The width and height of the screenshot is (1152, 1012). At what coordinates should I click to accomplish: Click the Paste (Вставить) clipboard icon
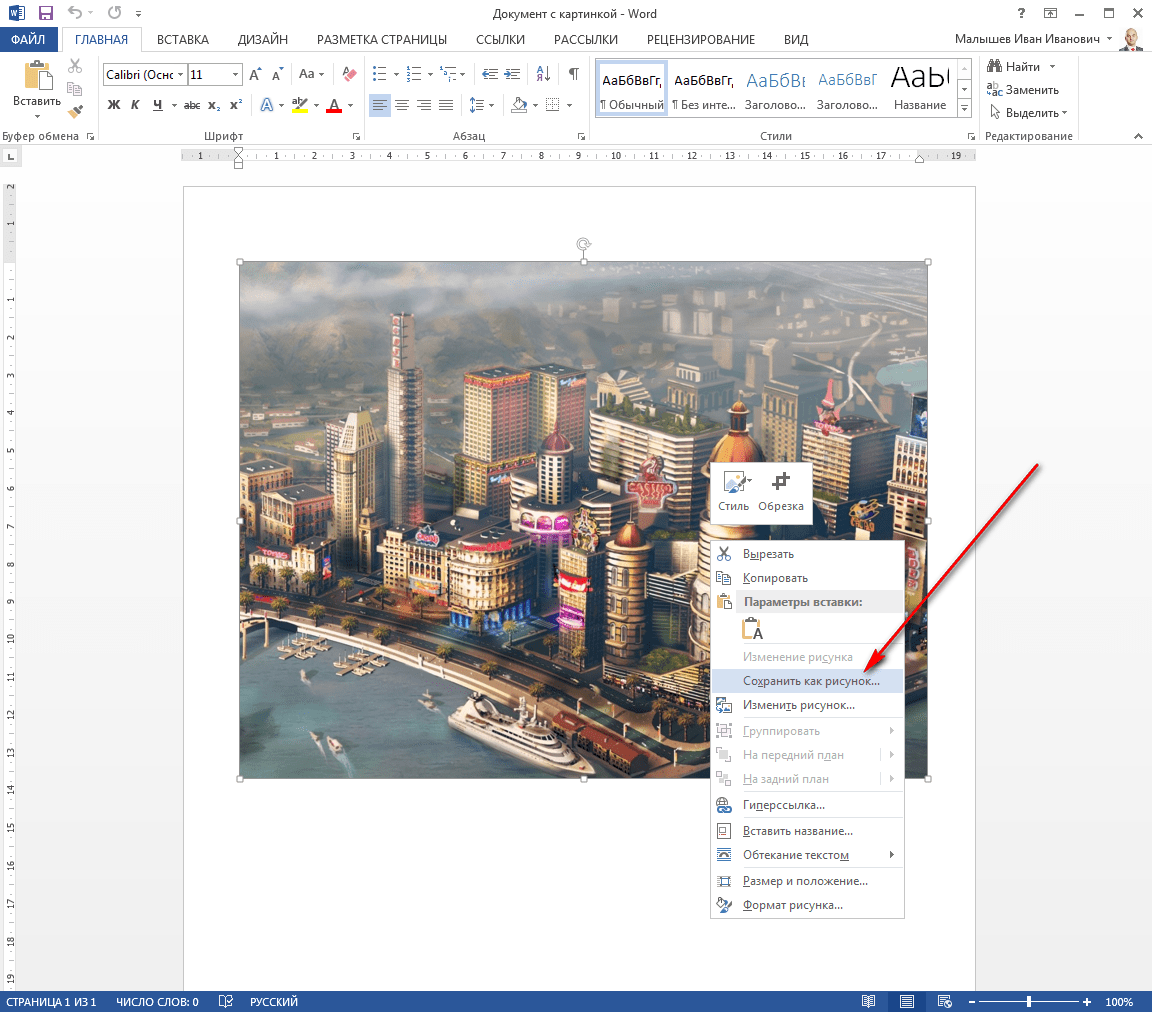[37, 76]
